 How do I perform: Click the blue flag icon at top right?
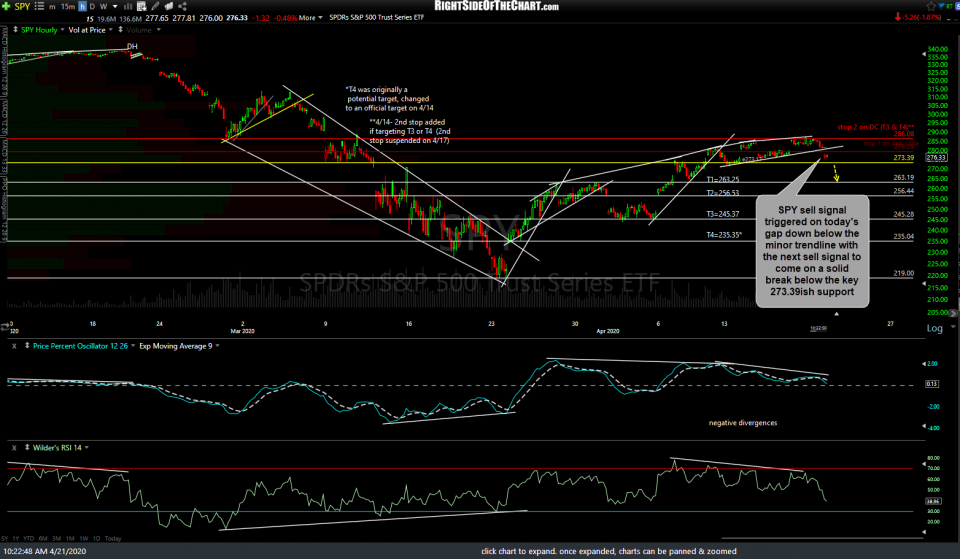click(x=942, y=6)
